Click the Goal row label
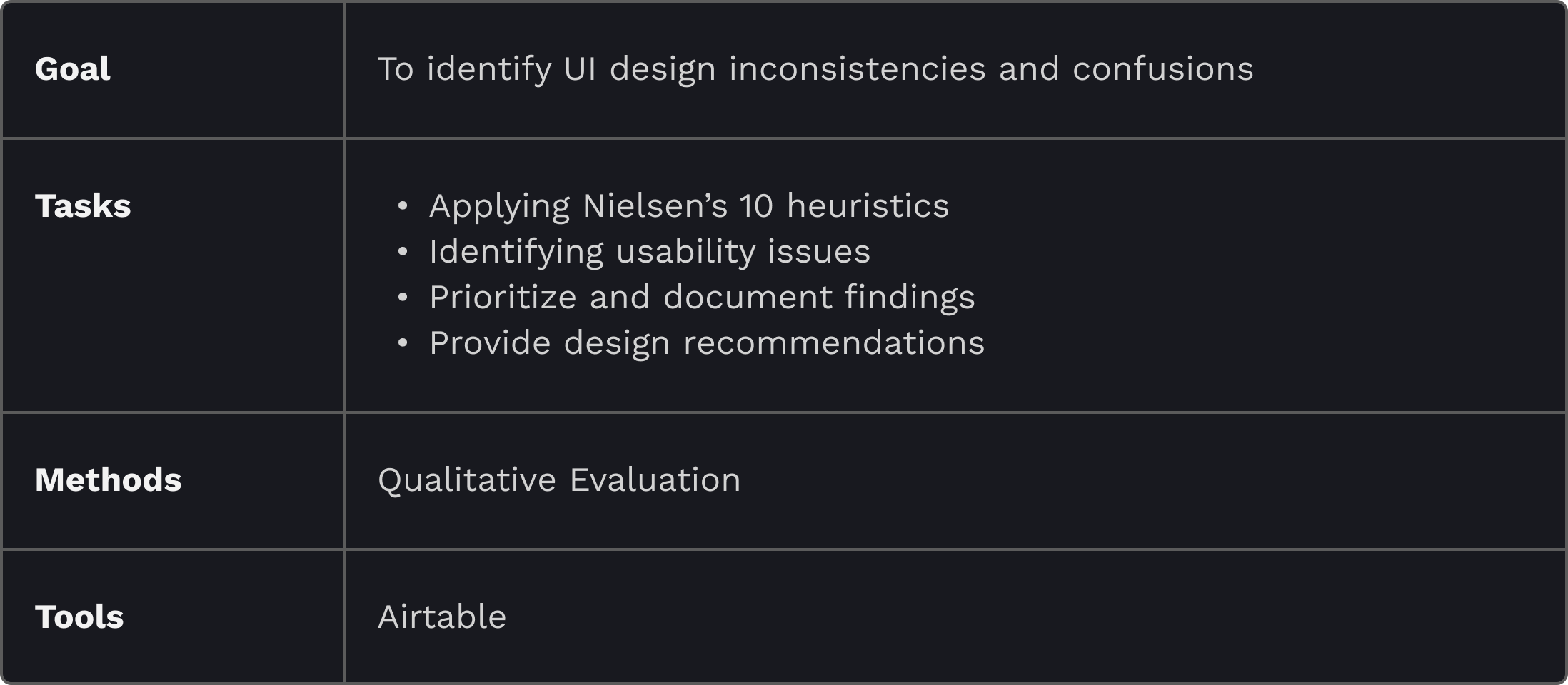This screenshot has width=1568, height=685. click(x=72, y=69)
